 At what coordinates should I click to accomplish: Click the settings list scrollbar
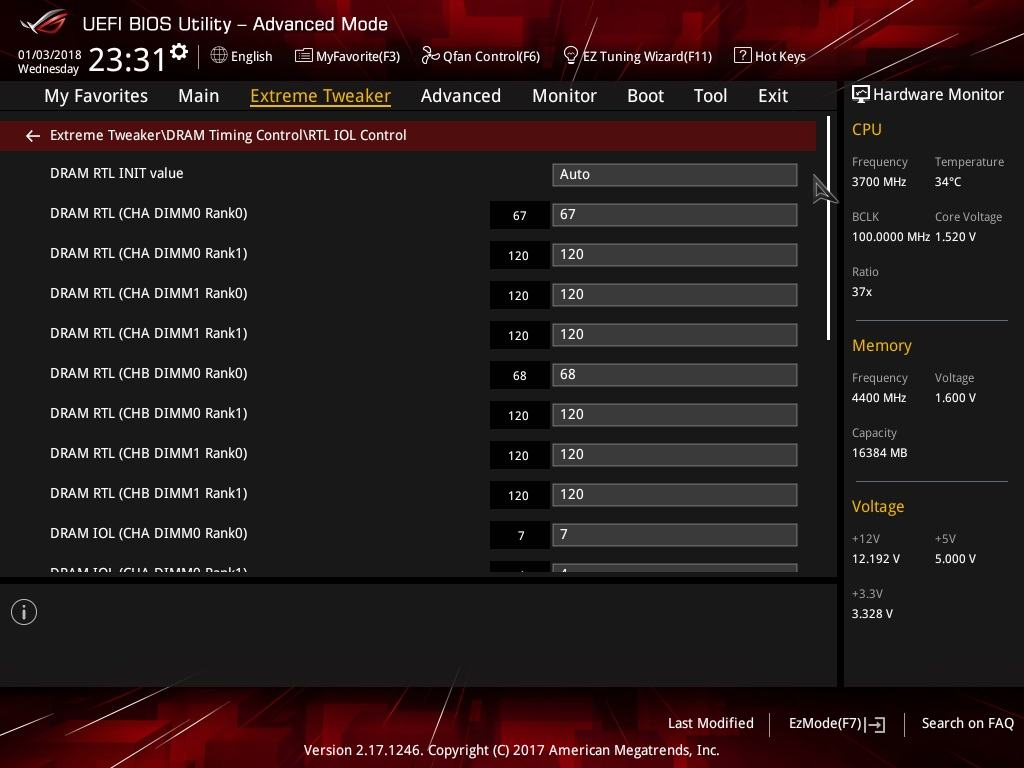click(828, 228)
